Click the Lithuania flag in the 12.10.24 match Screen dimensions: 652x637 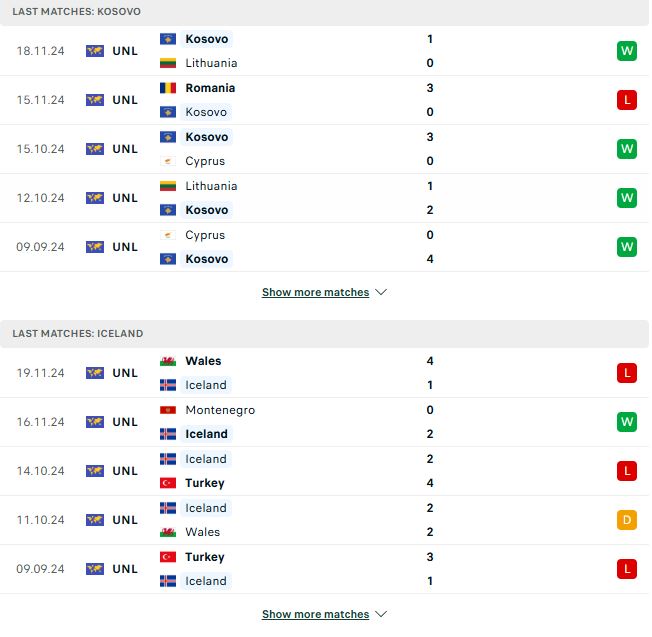168,186
